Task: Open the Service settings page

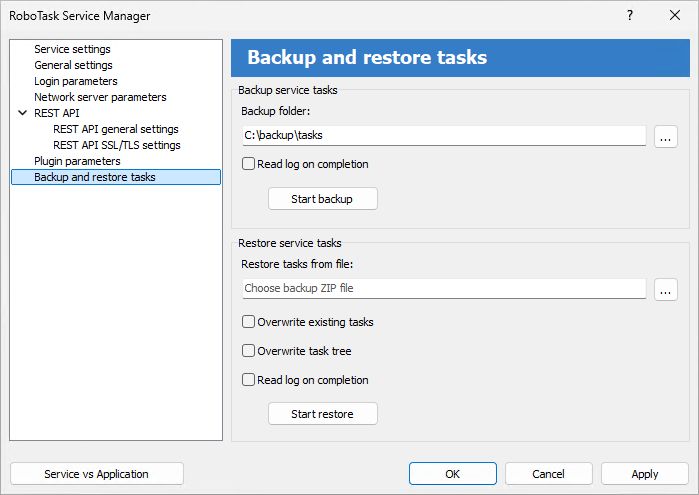Action: [72, 49]
